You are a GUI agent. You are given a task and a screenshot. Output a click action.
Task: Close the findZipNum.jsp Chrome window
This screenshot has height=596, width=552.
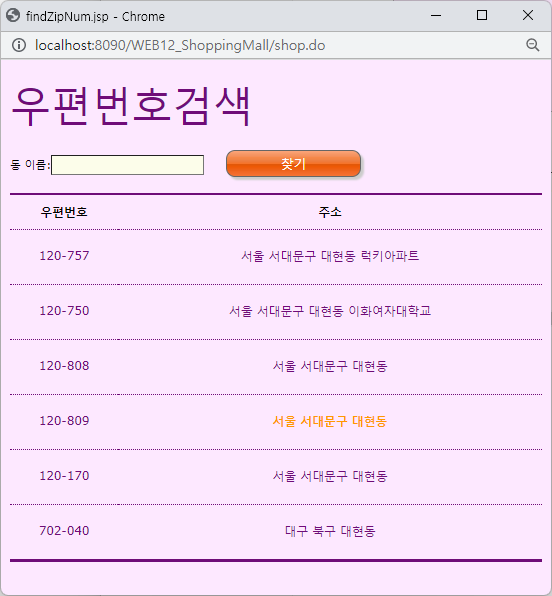[528, 16]
